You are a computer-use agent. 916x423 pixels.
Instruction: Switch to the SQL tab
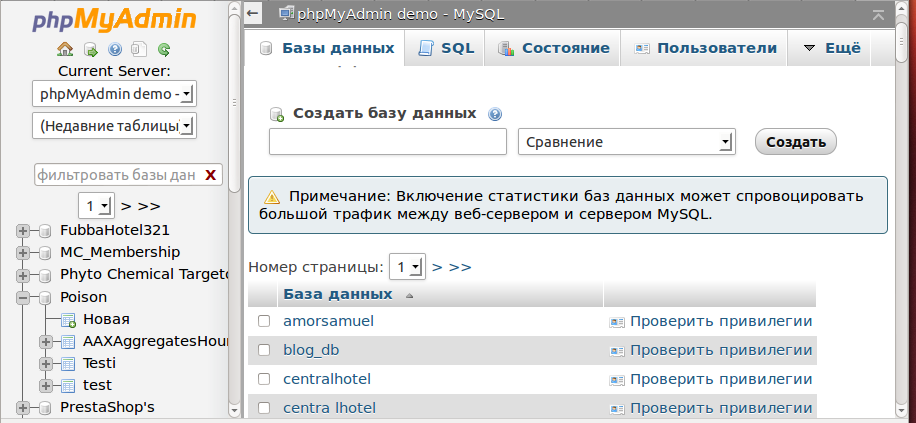pyautogui.click(x=446, y=48)
